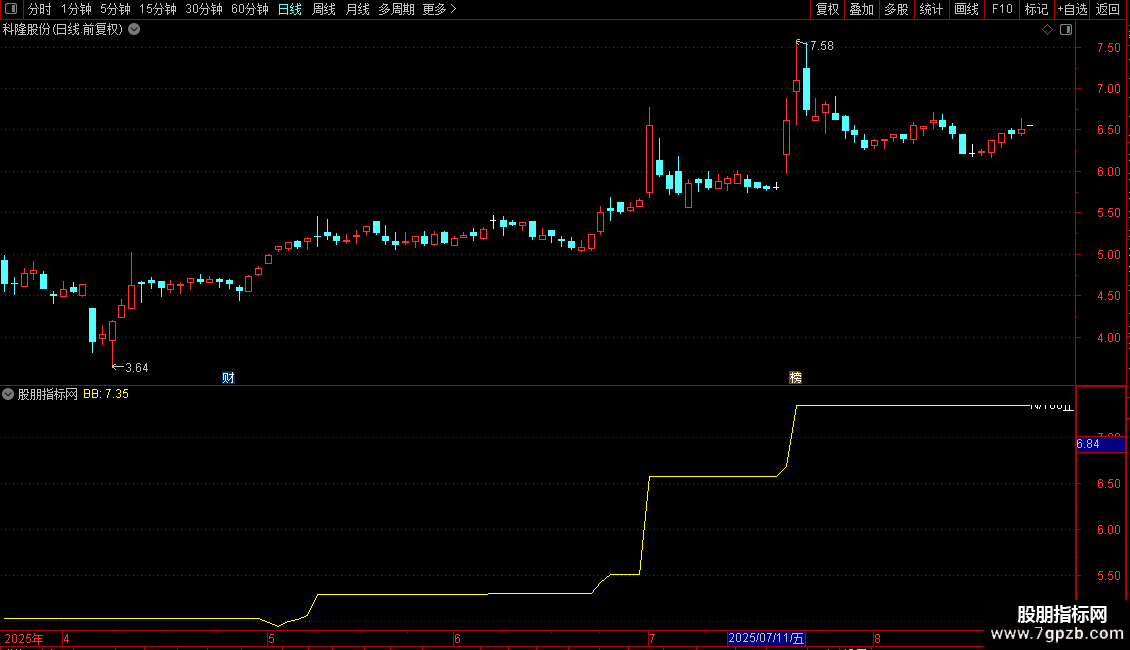Click the 科隆股份(日线.前复权) chart title
The width and height of the screenshot is (1130, 650).
click(x=63, y=30)
